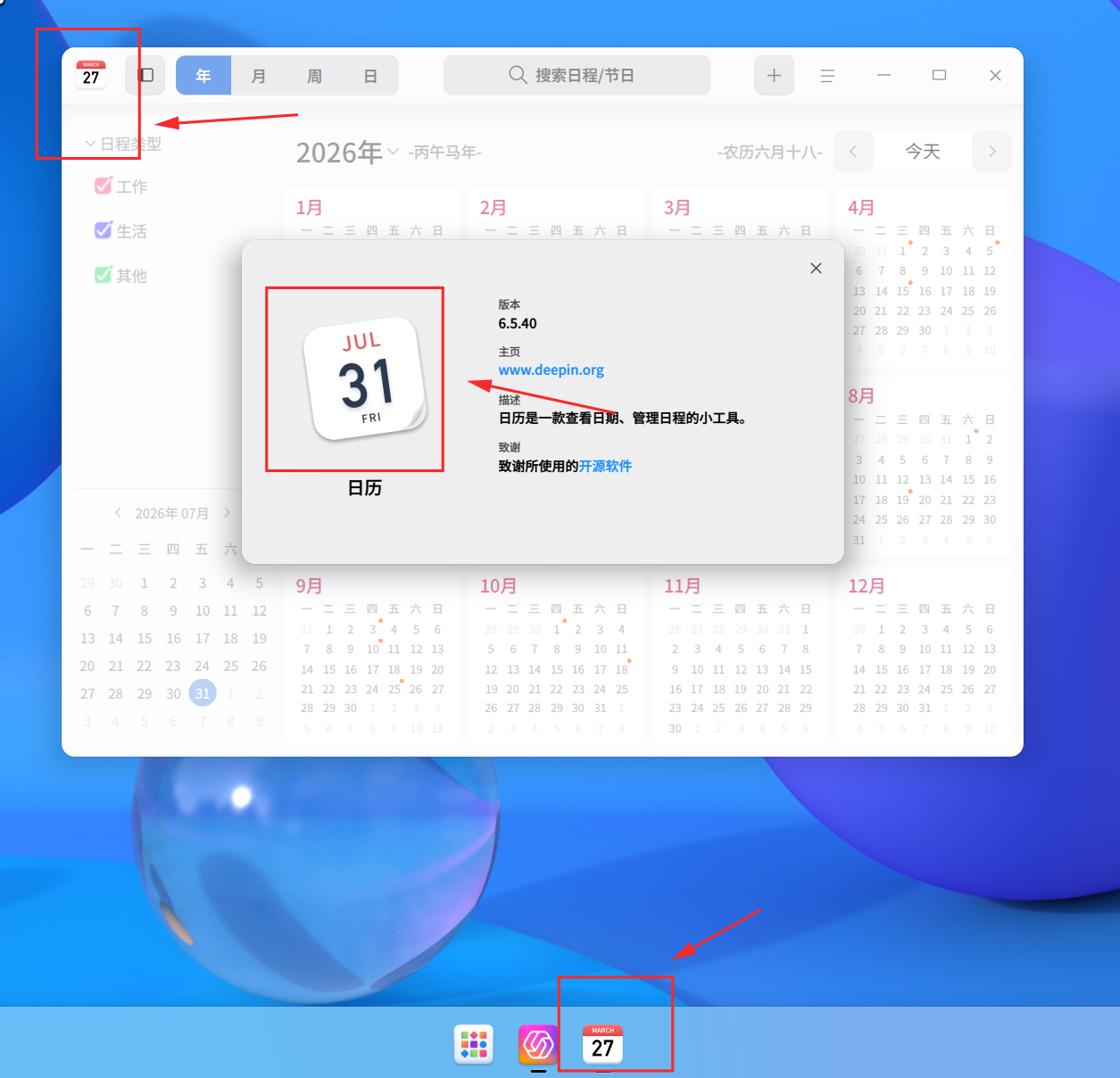
Task: Open the www.deepin.org homepage link
Action: (552, 370)
